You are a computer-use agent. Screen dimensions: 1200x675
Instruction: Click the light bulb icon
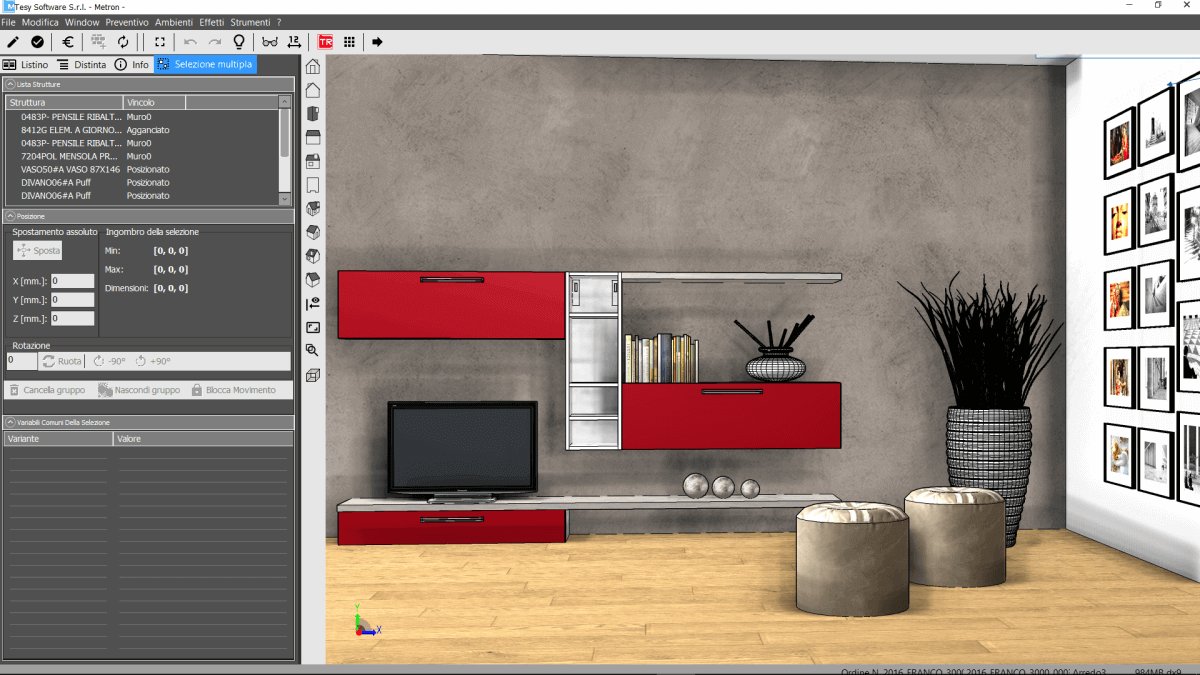coord(239,42)
